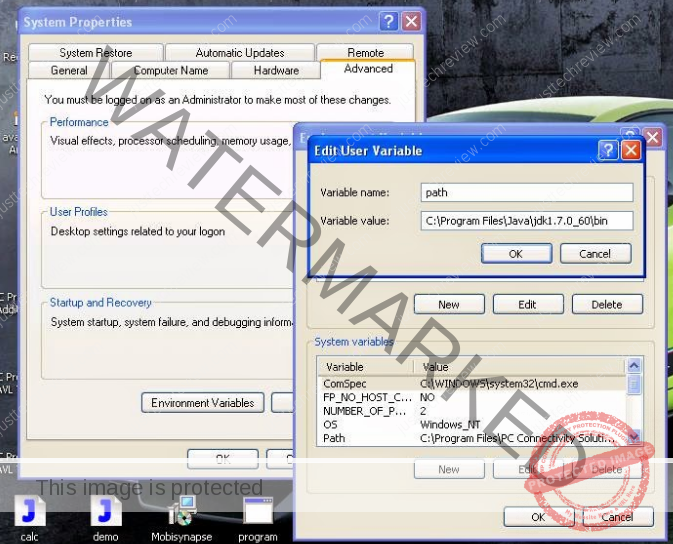This screenshot has height=544, width=673.
Task: Click New under user variables
Action: [449, 304]
